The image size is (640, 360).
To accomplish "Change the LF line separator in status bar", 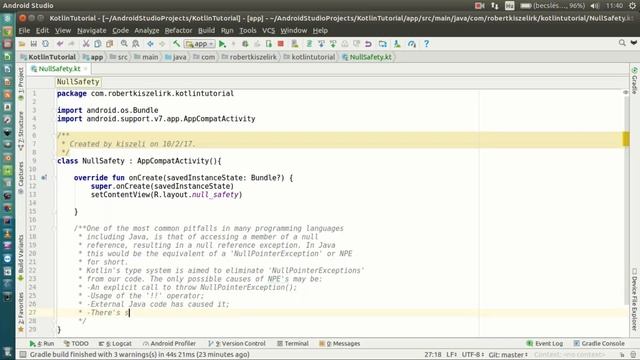I will point(451,355).
